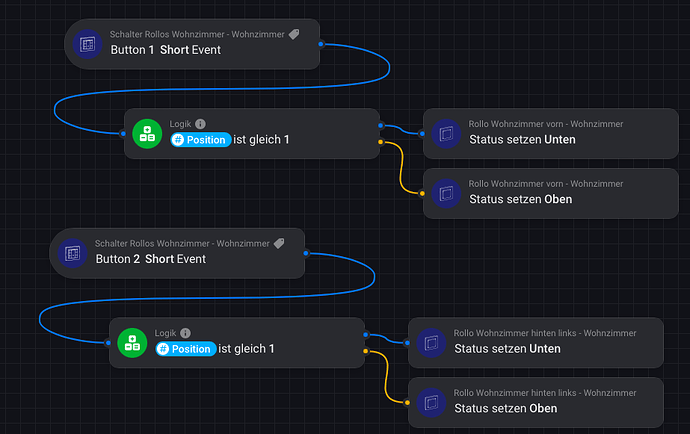Click the tag icon on Button 2 node
The image size is (690, 434).
click(279, 243)
